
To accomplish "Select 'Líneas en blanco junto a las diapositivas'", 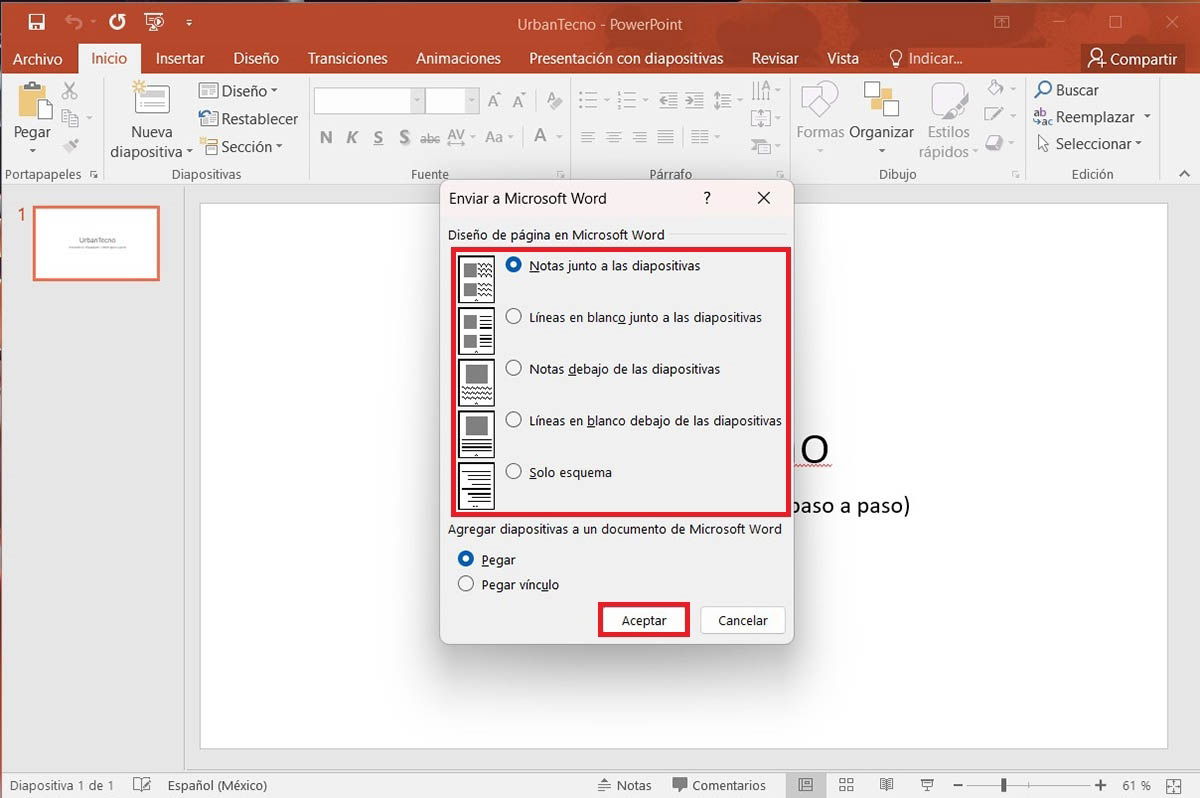I will (x=514, y=317).
